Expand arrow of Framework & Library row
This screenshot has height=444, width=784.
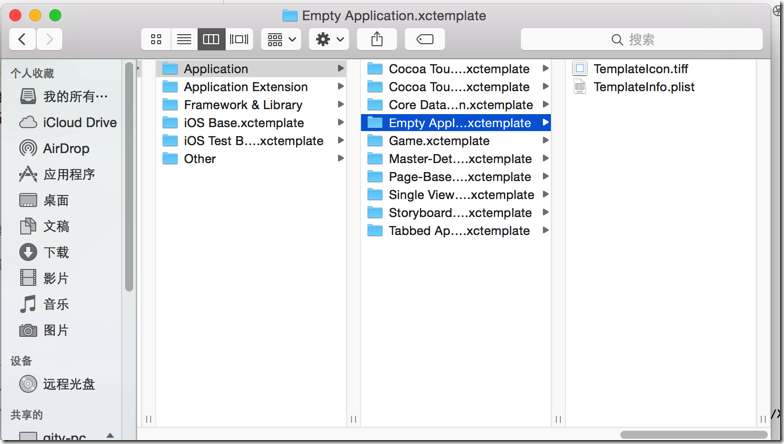coord(340,104)
